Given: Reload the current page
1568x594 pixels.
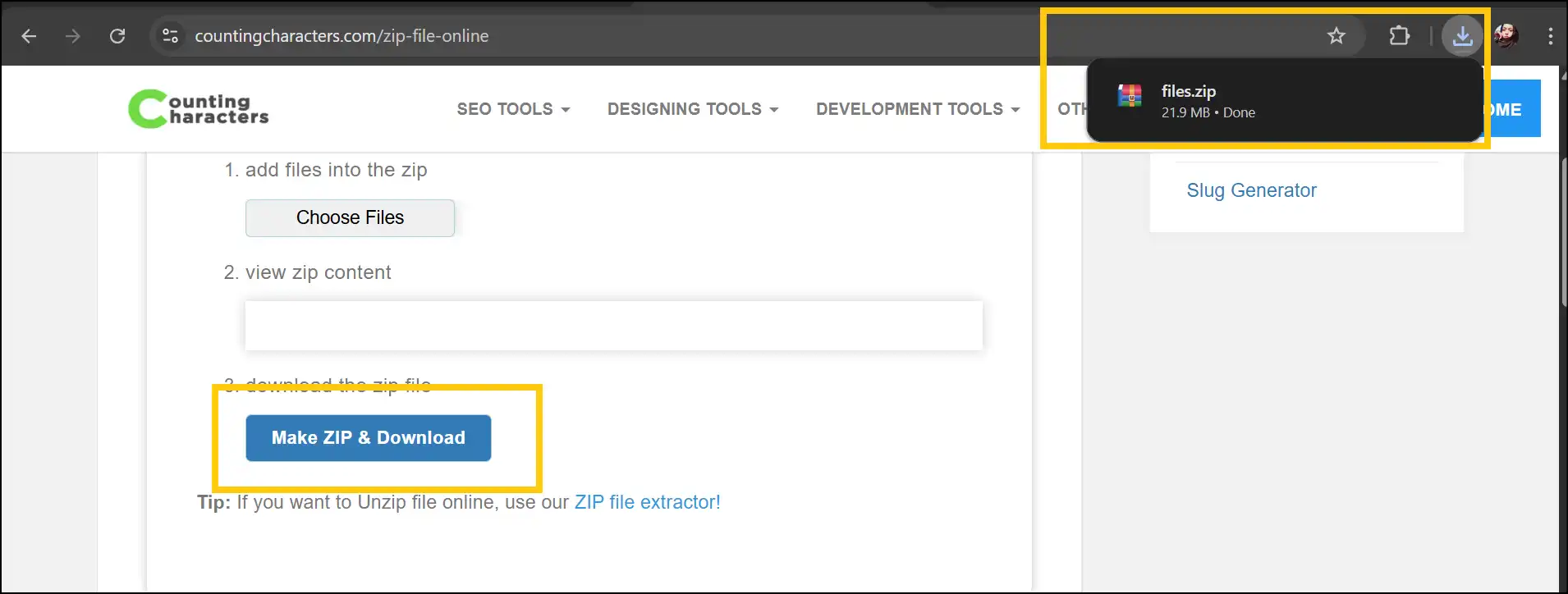Looking at the screenshot, I should coord(117,36).
